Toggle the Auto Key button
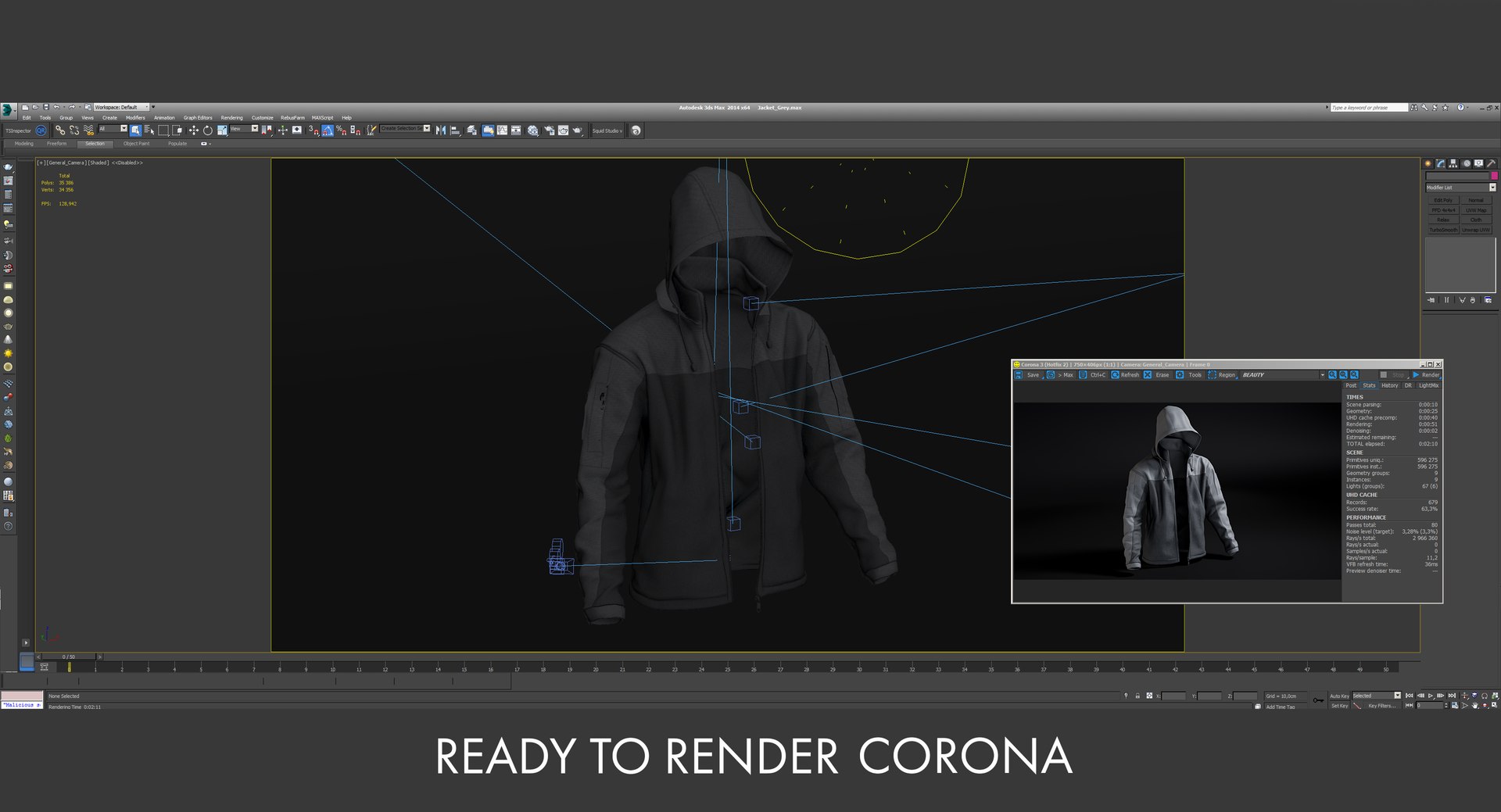 1339,696
